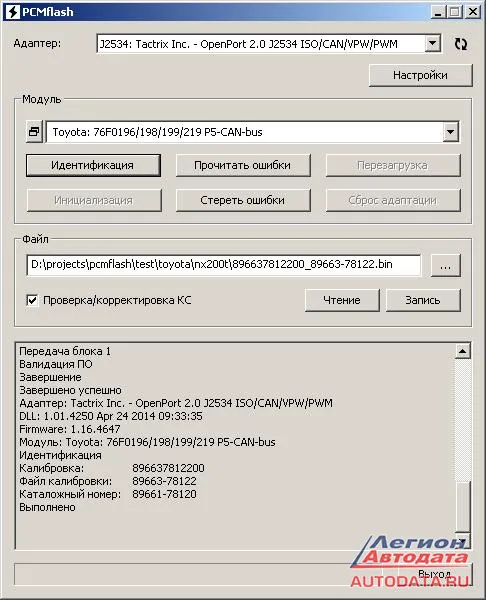Click in the file path field
This screenshot has width=486, height=600.
[223, 265]
